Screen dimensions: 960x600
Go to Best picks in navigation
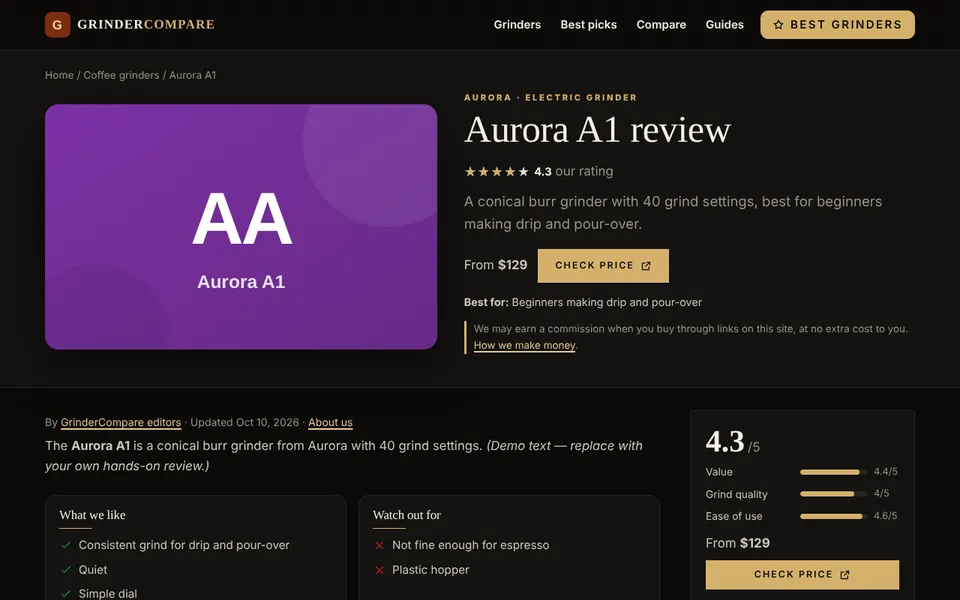[588, 24]
